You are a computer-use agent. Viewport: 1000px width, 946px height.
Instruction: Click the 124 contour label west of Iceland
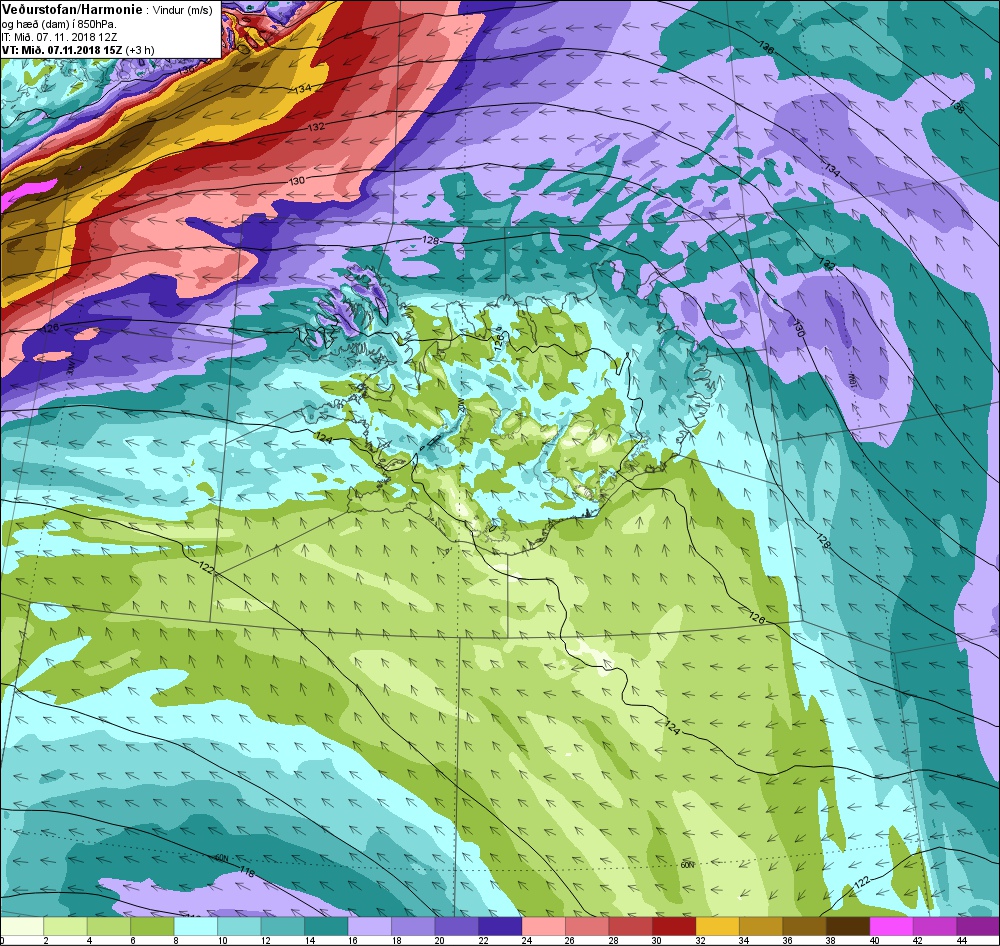click(x=324, y=438)
